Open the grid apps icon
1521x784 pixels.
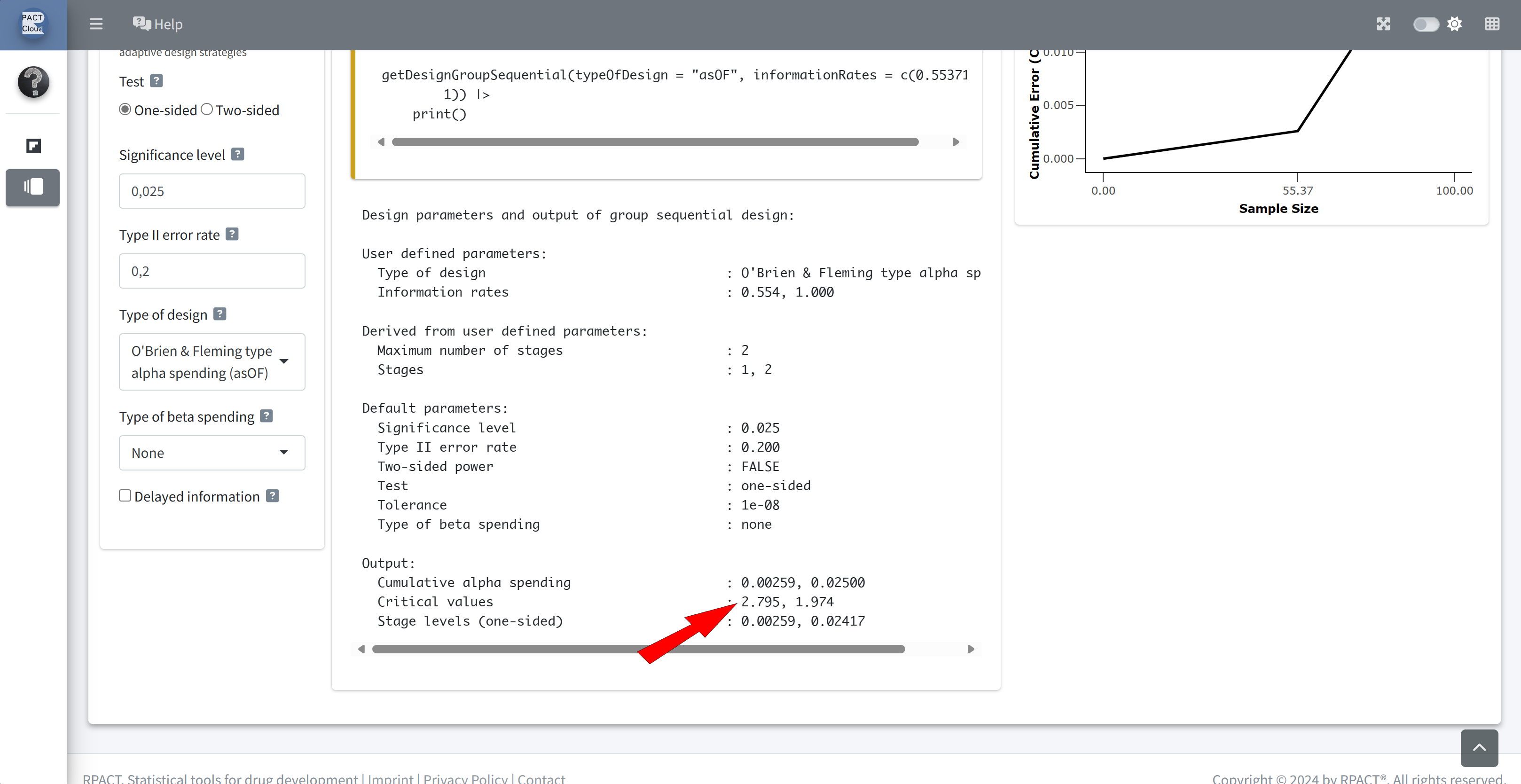pos(1491,24)
